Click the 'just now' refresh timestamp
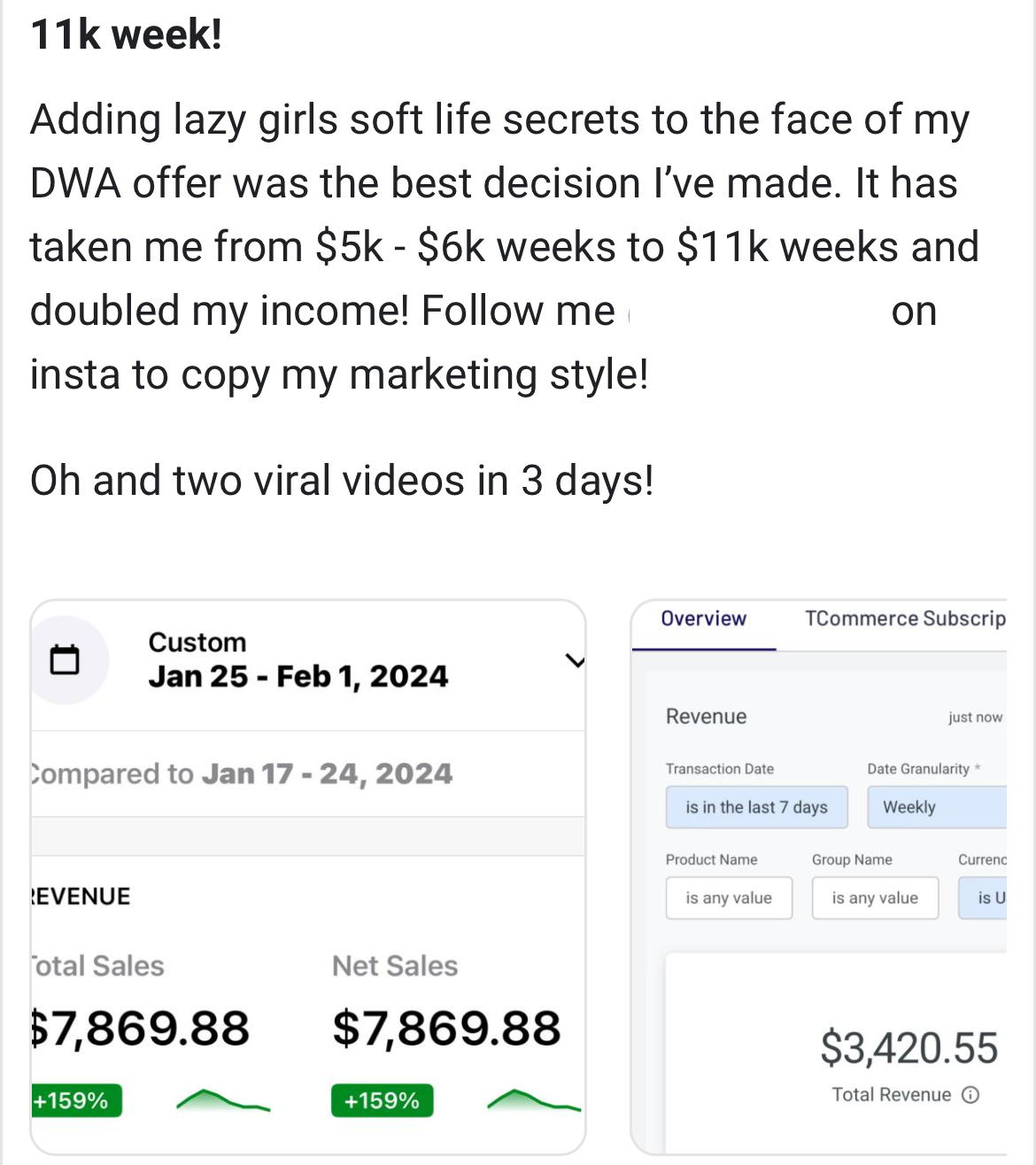Image resolution: width=1036 pixels, height=1165 pixels. coord(975,717)
